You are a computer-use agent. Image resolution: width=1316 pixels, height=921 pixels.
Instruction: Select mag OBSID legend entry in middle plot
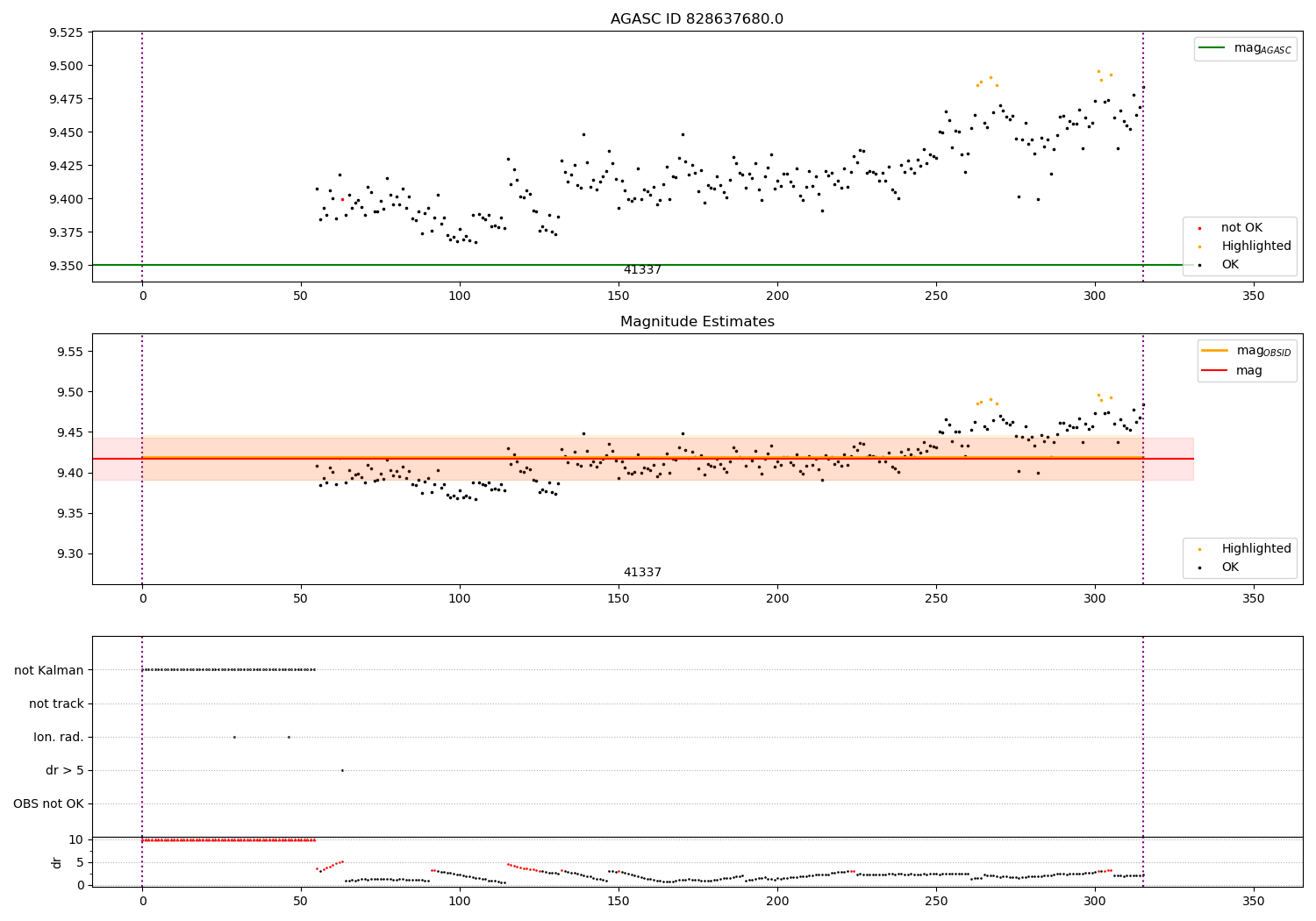click(1246, 351)
